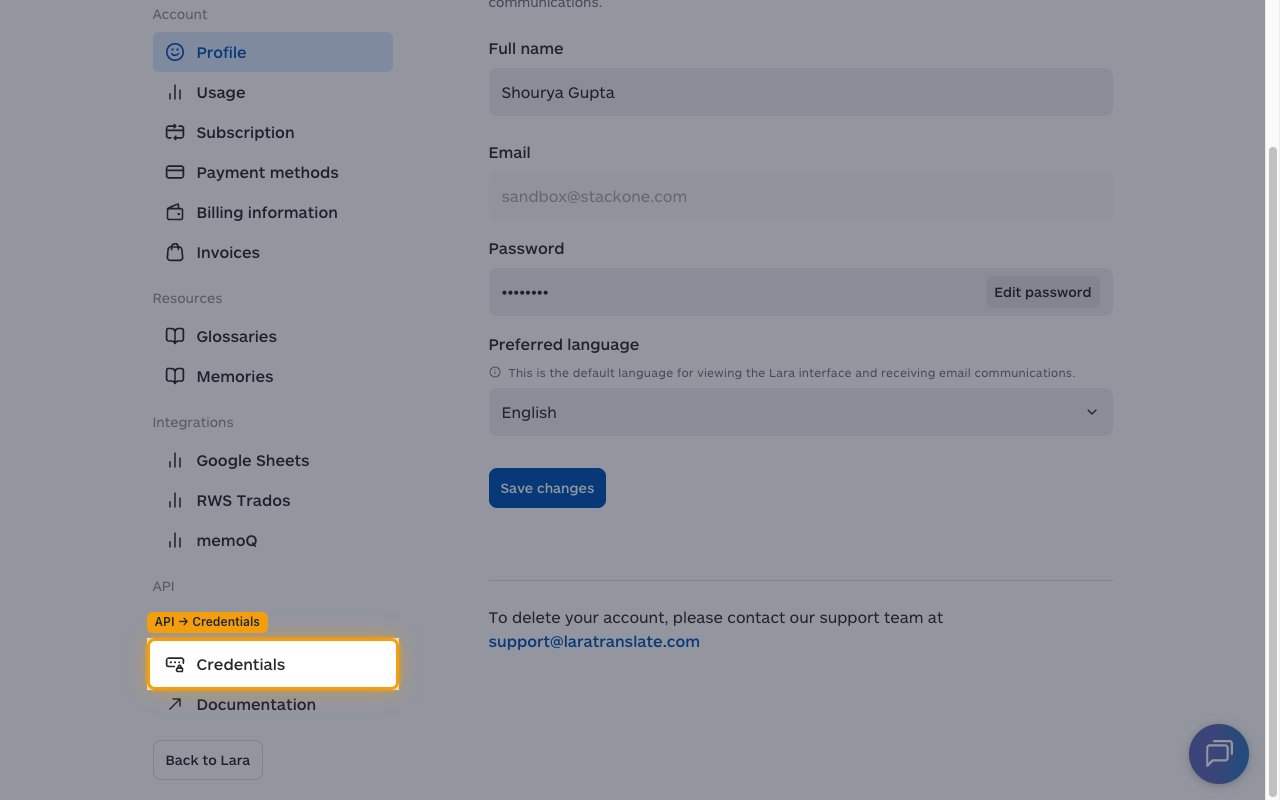Click the info icon under Preferred language

coord(495,372)
